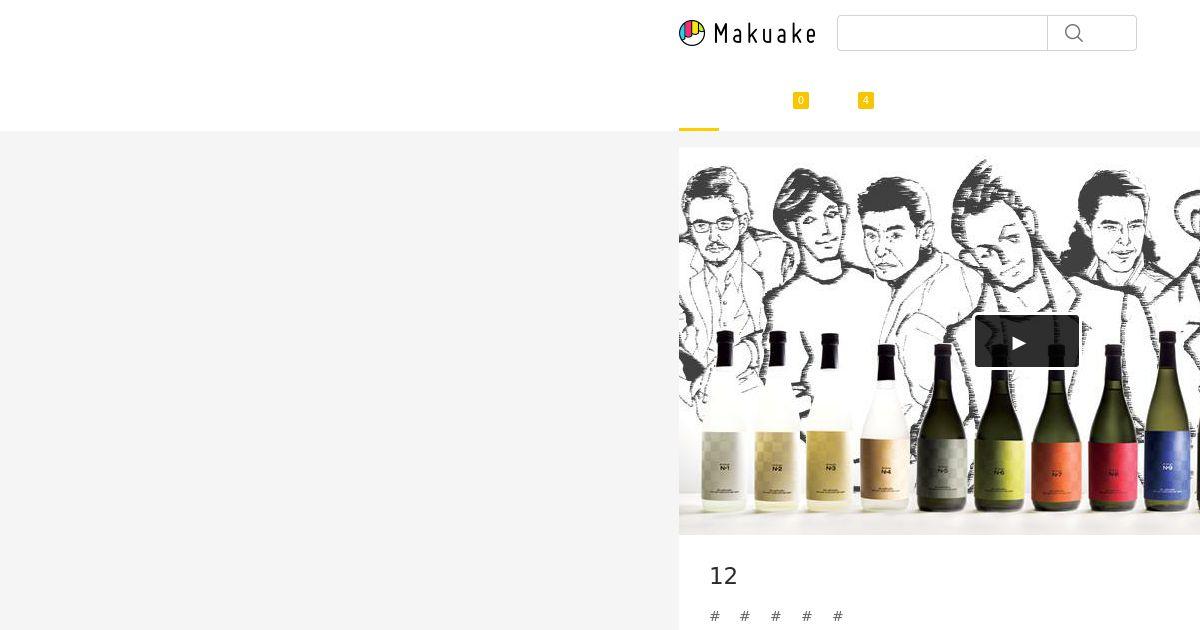Focus the empty search input field

(x=942, y=33)
